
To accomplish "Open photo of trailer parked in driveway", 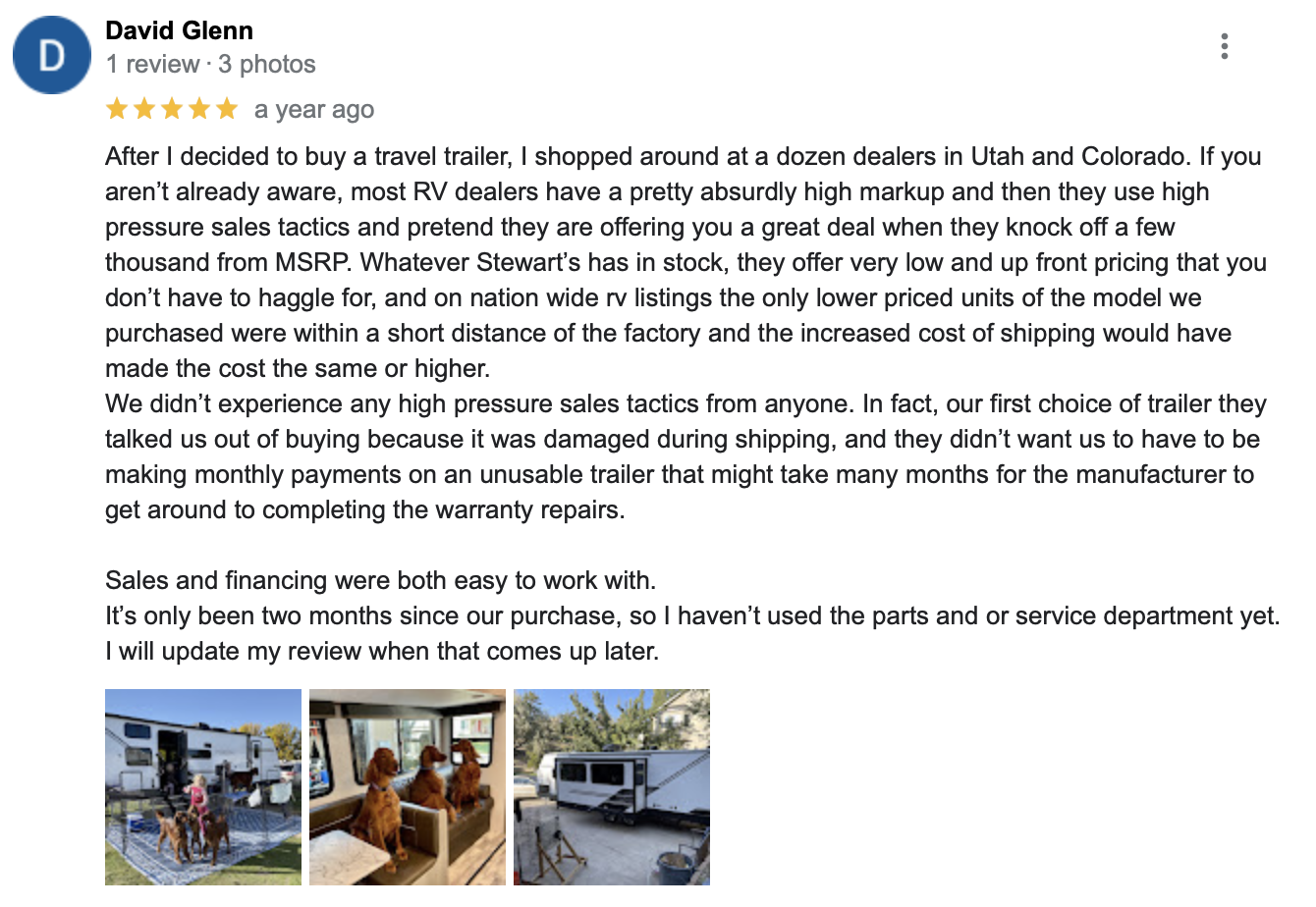I will point(612,787).
